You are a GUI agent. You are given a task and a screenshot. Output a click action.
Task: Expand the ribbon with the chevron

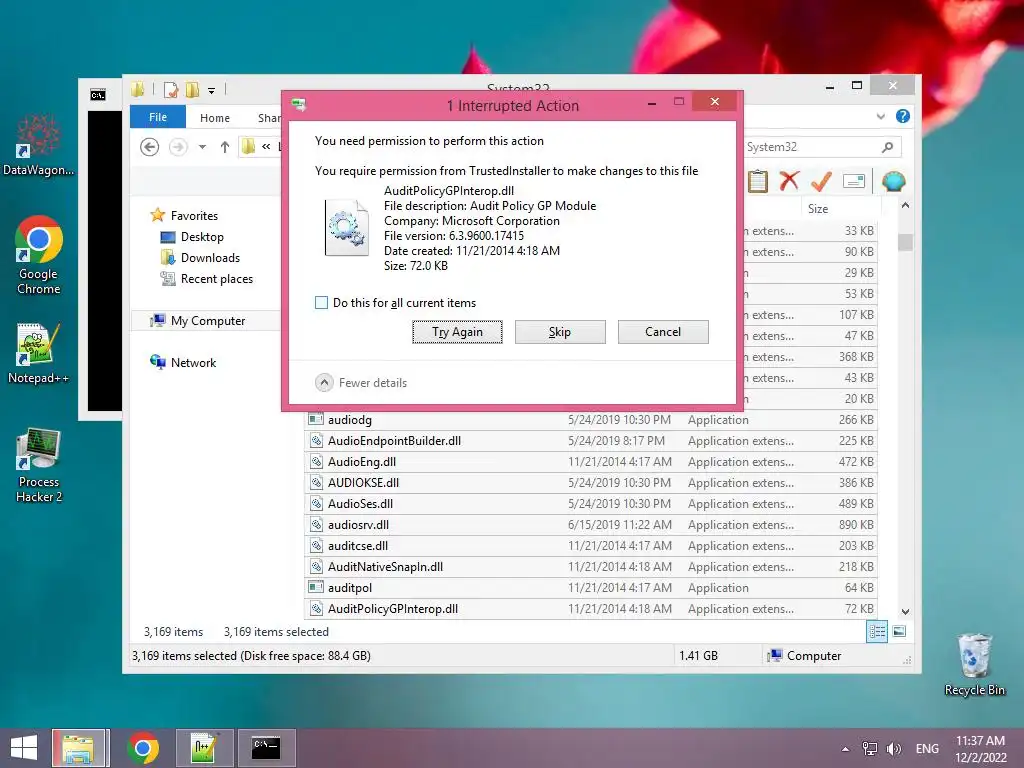(x=880, y=116)
